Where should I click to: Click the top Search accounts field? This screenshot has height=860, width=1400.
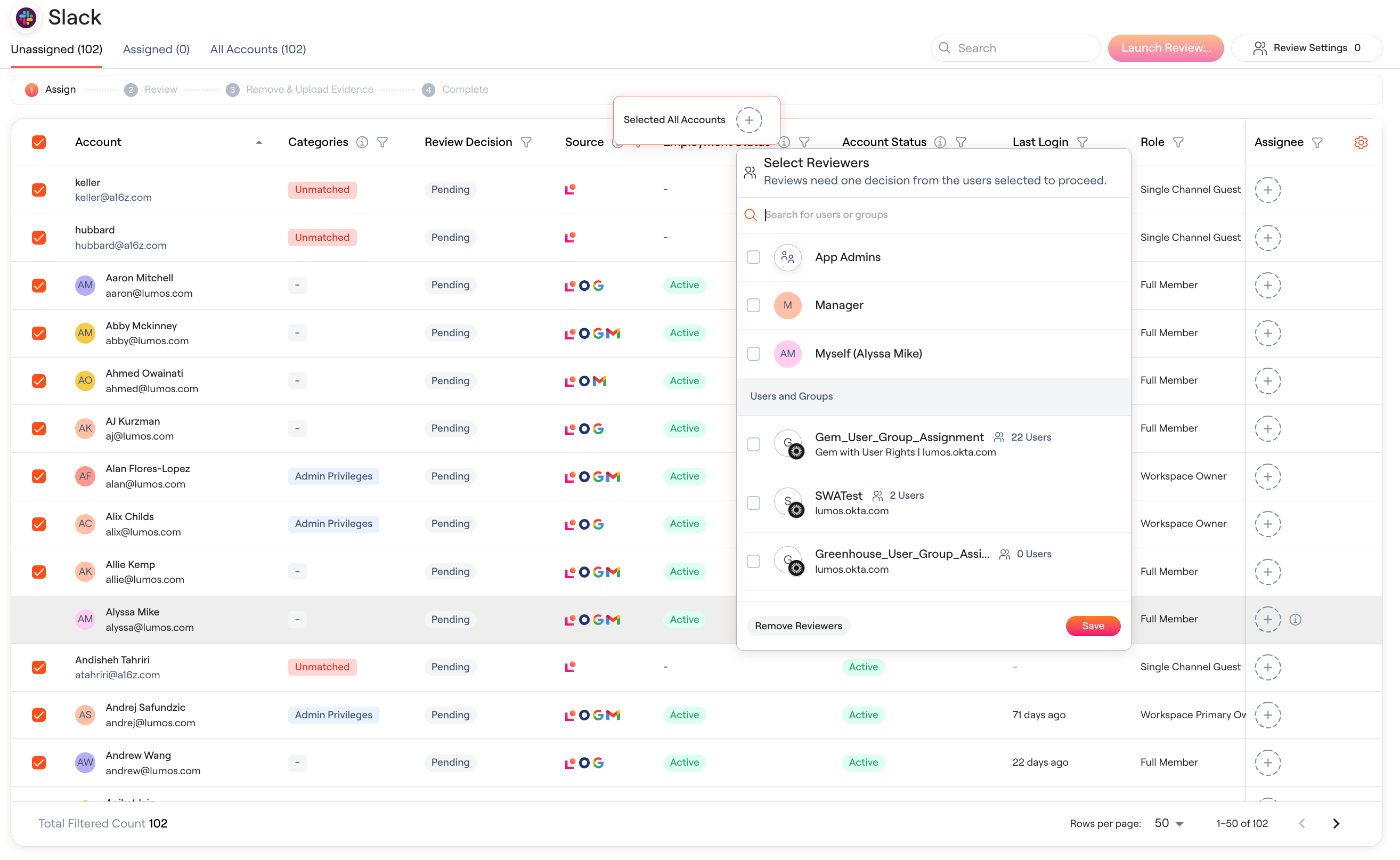(x=1015, y=48)
